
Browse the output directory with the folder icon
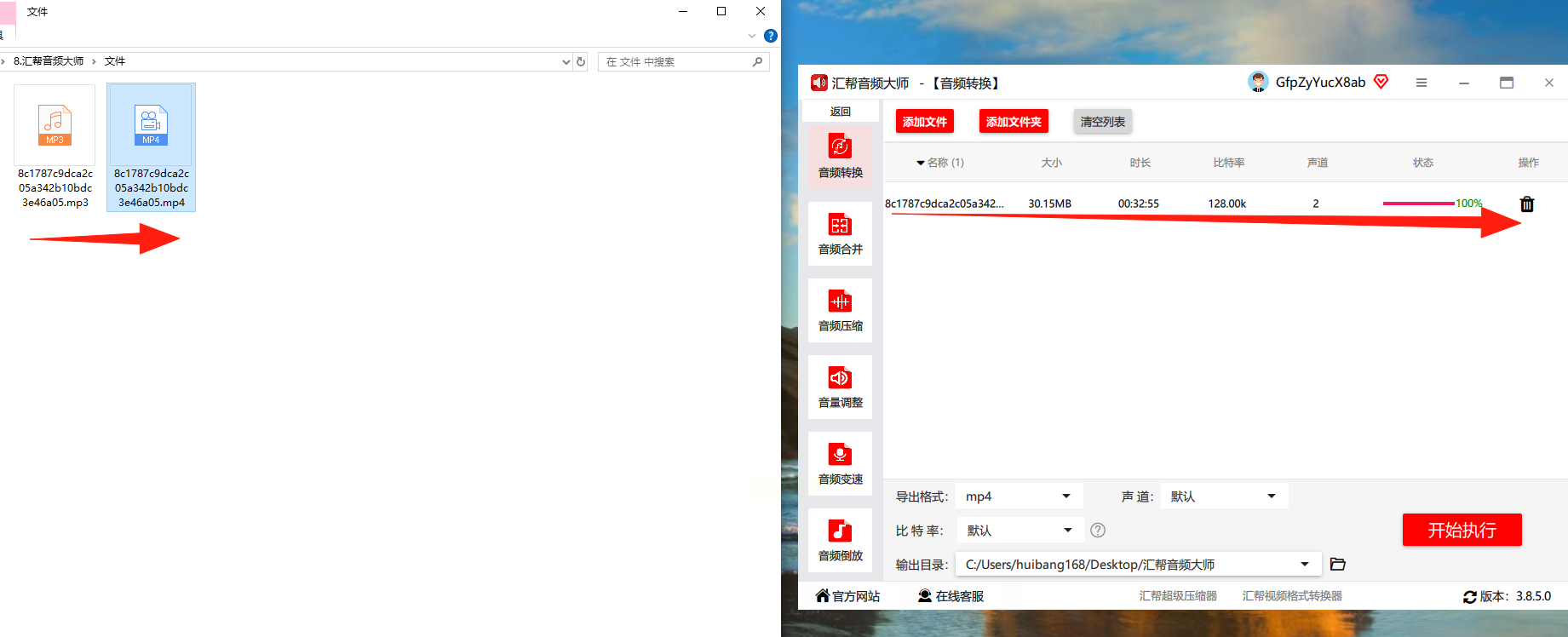click(x=1338, y=564)
